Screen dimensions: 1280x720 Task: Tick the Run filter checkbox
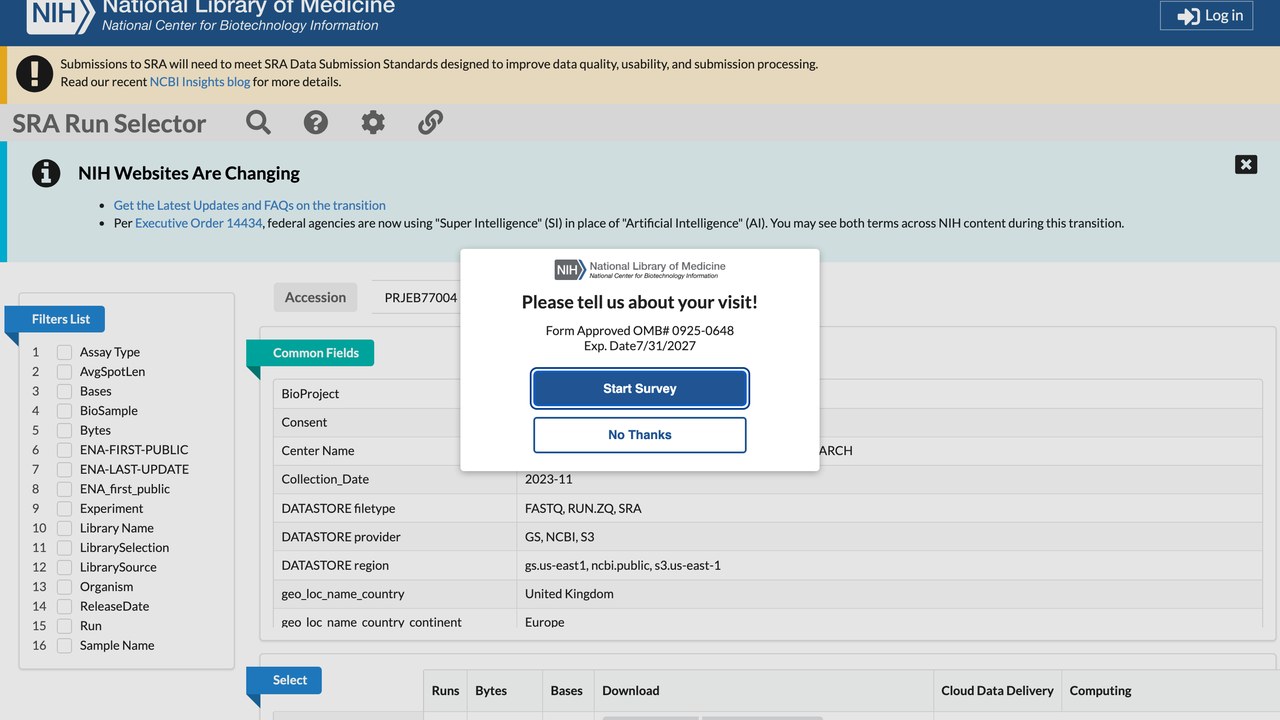point(64,626)
